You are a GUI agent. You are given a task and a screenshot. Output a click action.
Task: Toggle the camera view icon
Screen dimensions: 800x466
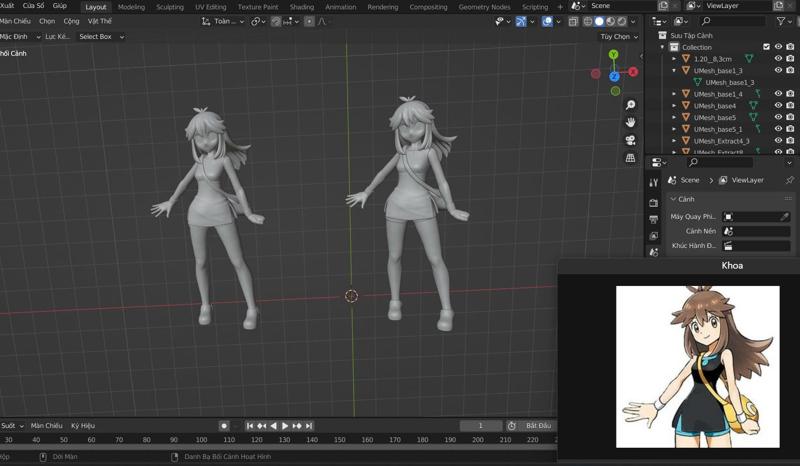click(x=630, y=140)
